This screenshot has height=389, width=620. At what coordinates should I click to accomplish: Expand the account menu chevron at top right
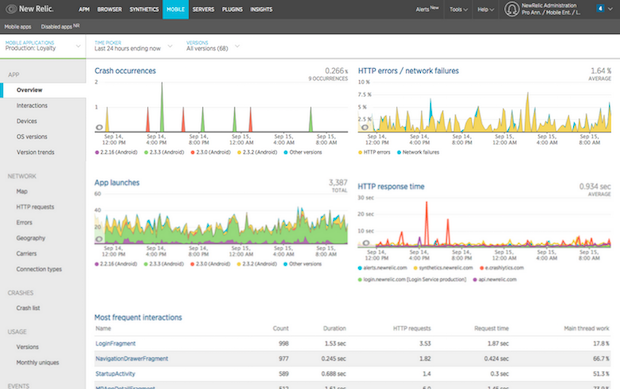click(x=611, y=9)
